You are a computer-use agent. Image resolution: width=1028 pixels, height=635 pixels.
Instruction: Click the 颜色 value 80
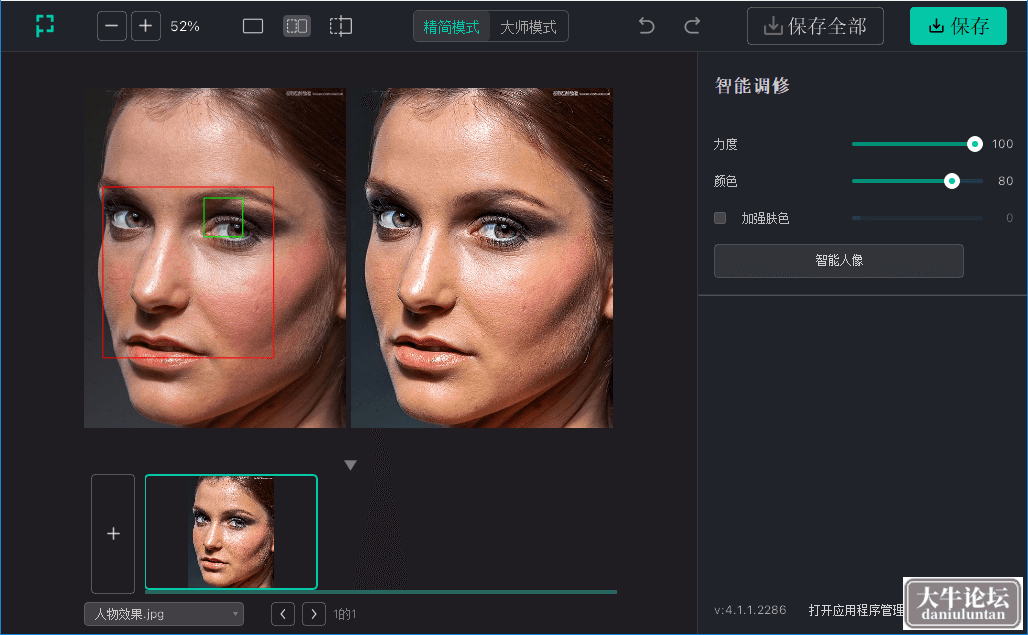(x=1005, y=181)
